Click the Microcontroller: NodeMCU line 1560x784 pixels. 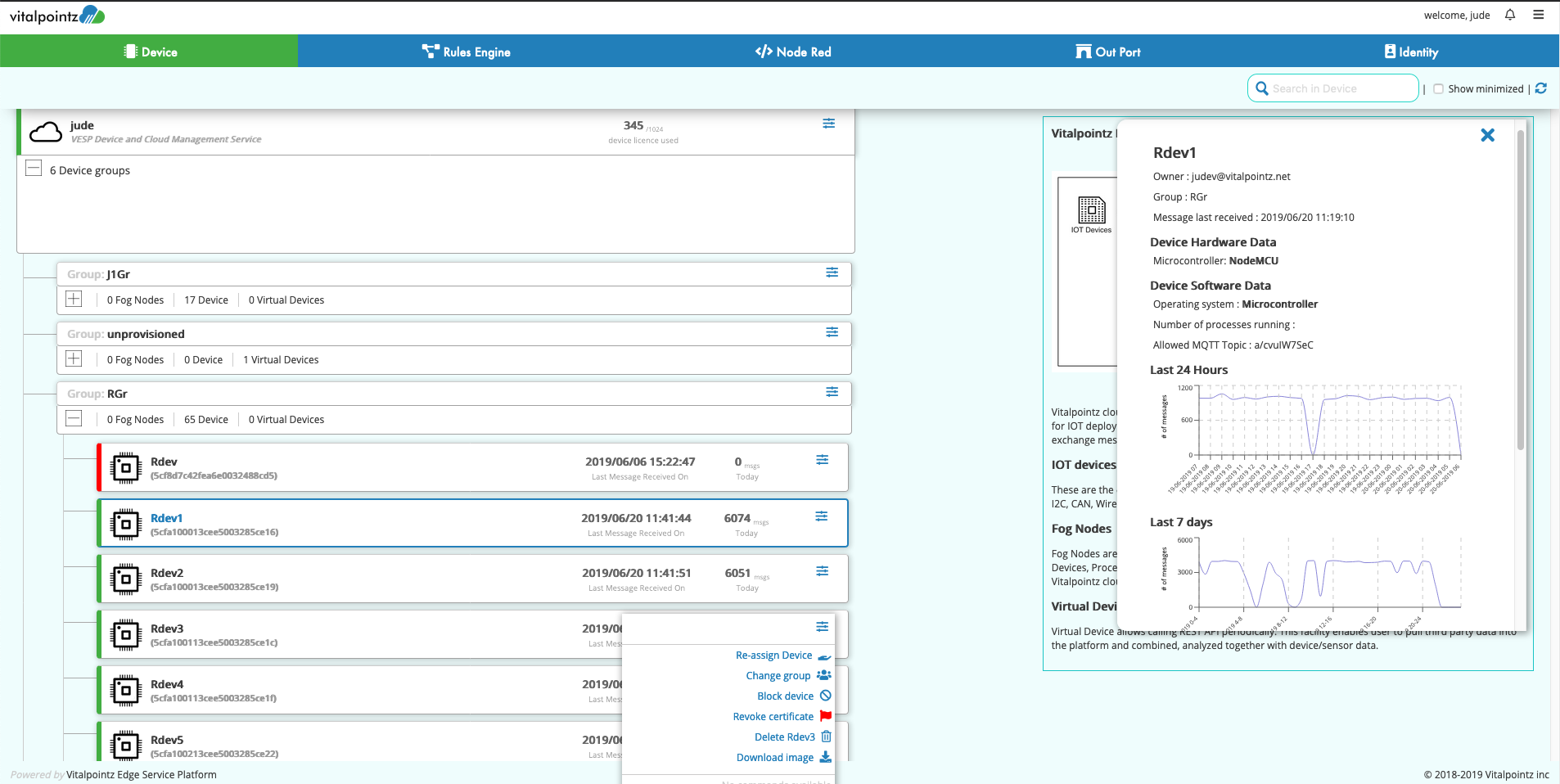click(1215, 261)
